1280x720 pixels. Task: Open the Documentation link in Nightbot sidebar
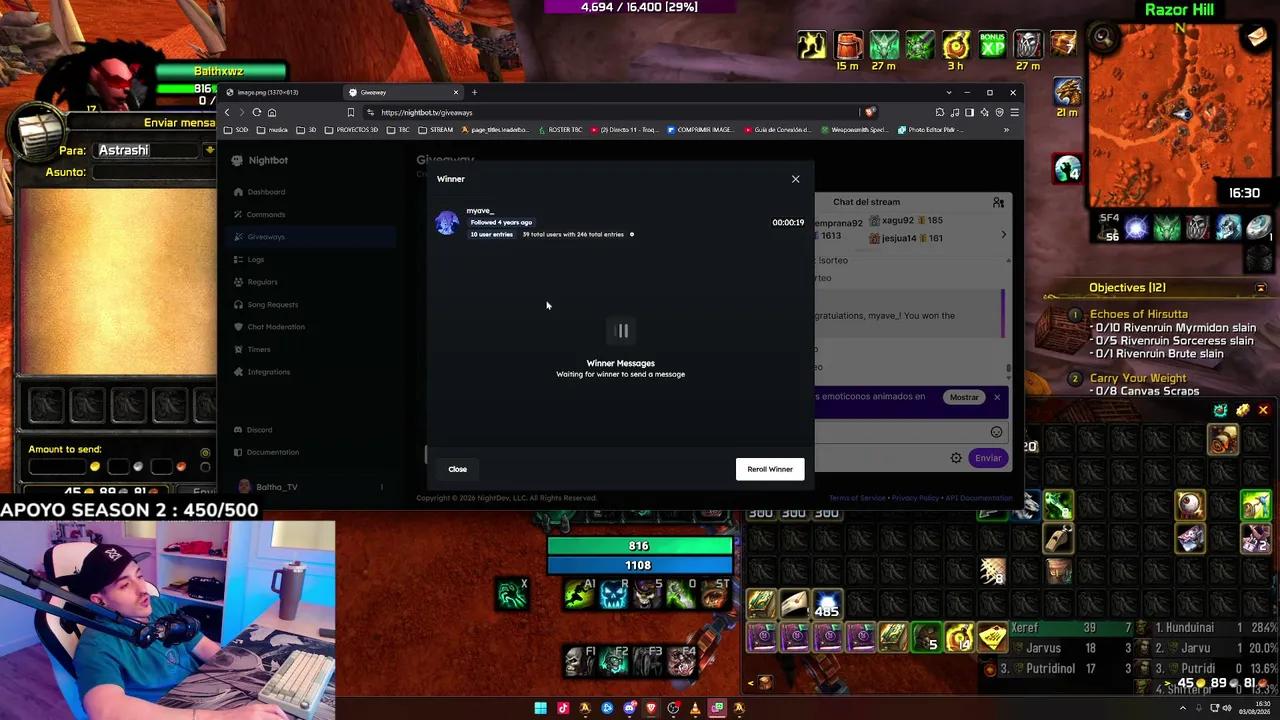(272, 452)
